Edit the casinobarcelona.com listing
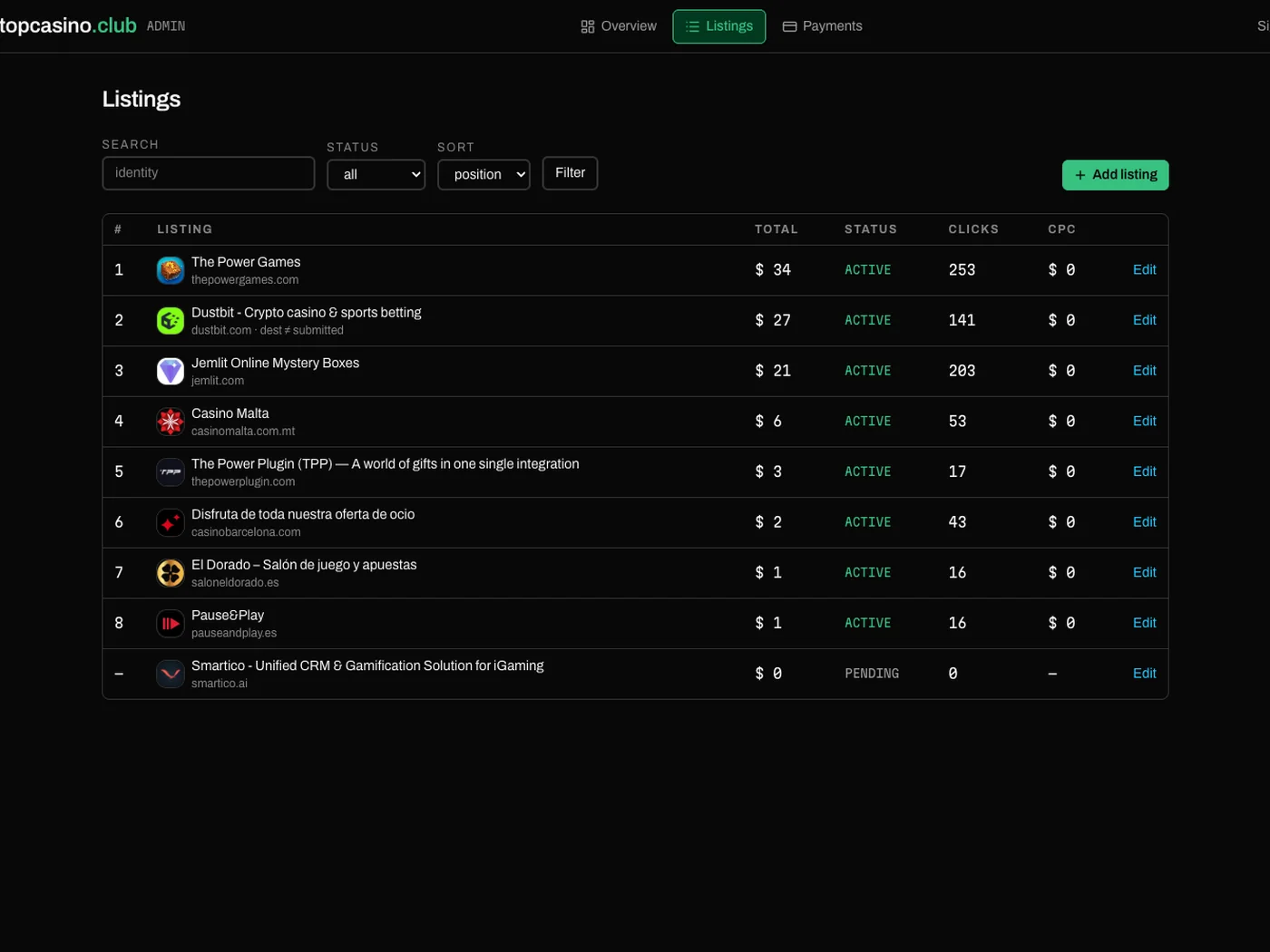 tap(1145, 522)
